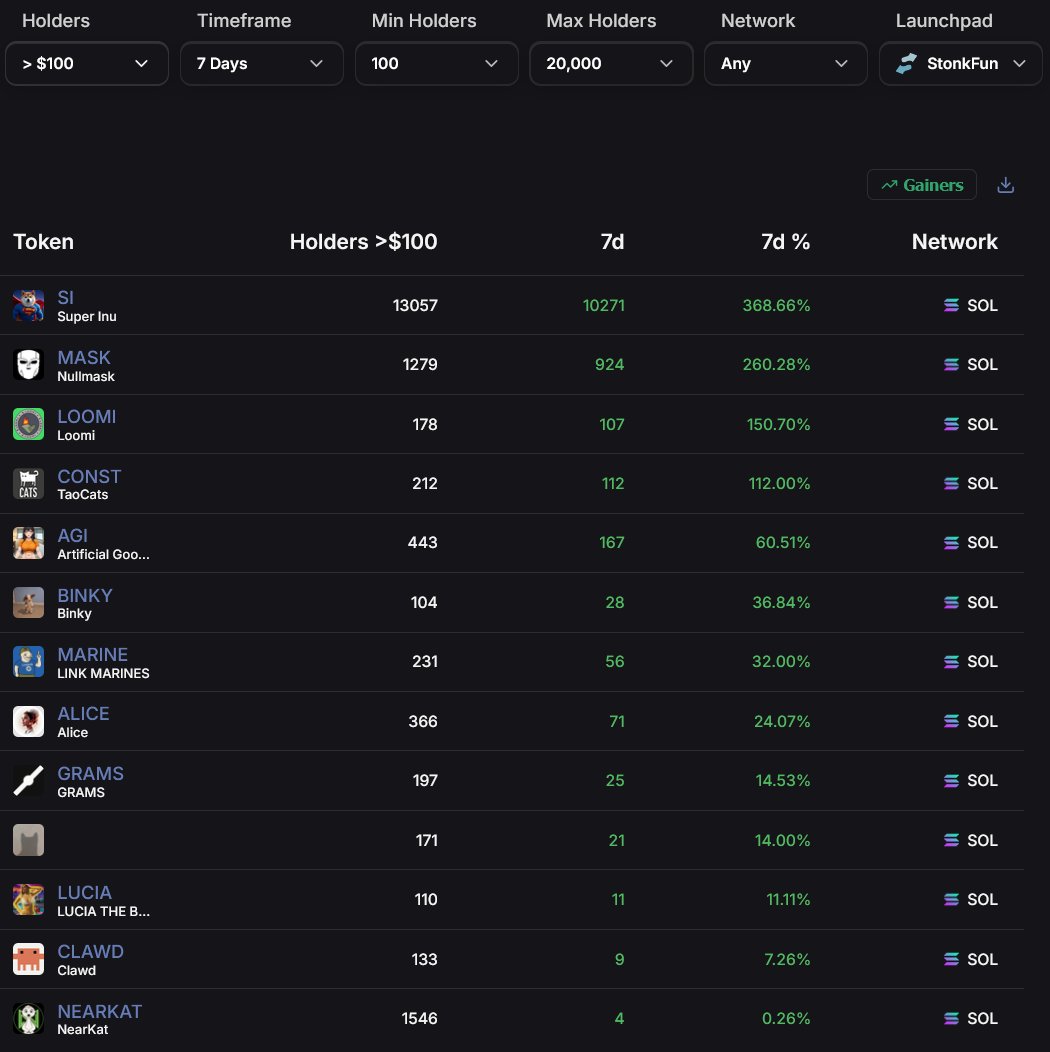Screen dimensions: 1050x1052
Task: Open the SI token link
Action: (x=66, y=297)
